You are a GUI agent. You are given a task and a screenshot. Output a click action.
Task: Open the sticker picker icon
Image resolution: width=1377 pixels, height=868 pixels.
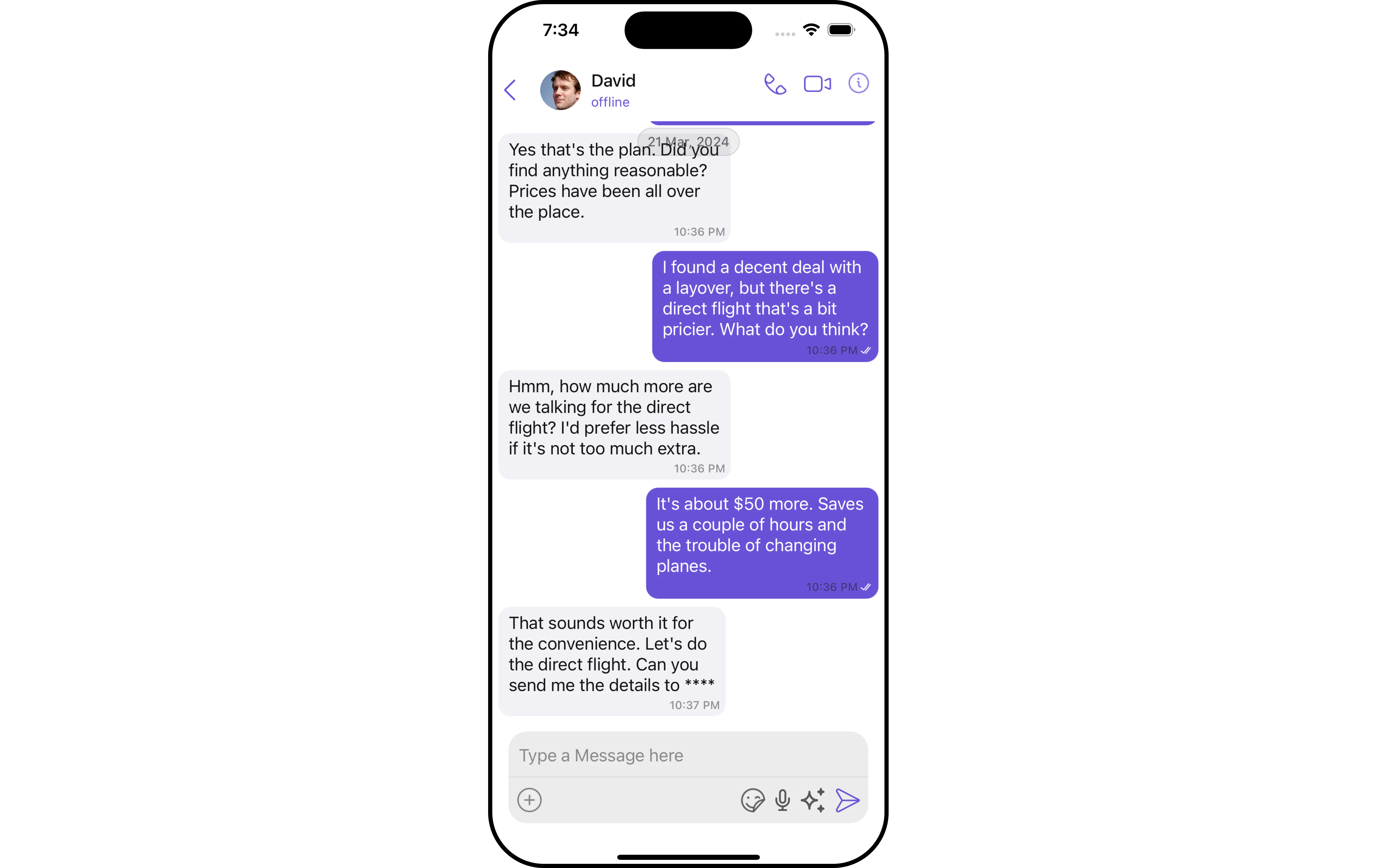click(753, 800)
